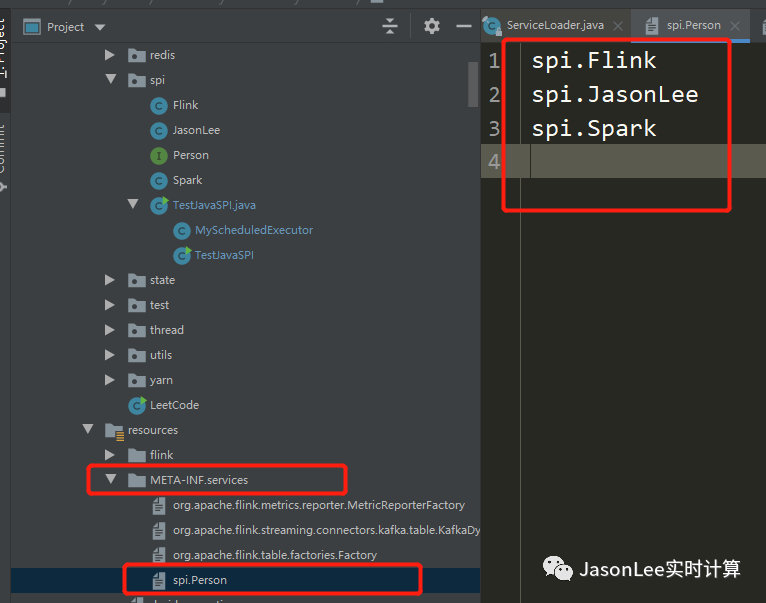Click line number 3 in gutter
Image resolution: width=766 pixels, height=603 pixels.
[494, 129]
